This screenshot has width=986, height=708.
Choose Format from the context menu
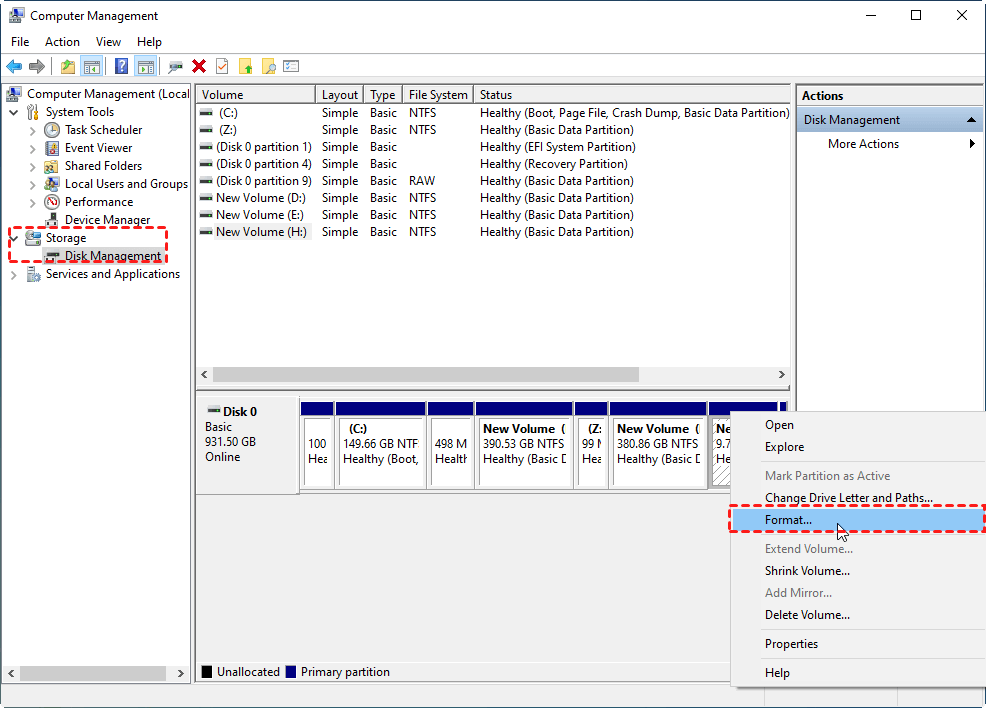789,519
